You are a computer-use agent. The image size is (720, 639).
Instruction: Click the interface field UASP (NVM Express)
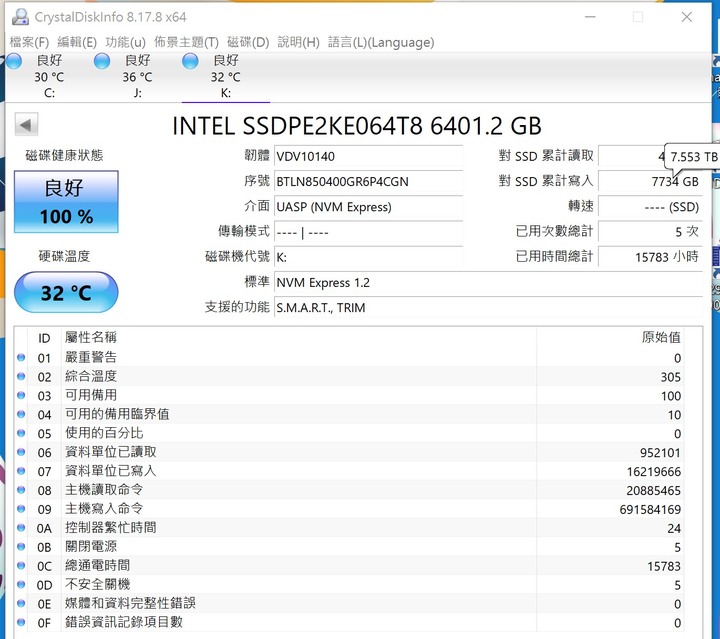point(368,207)
